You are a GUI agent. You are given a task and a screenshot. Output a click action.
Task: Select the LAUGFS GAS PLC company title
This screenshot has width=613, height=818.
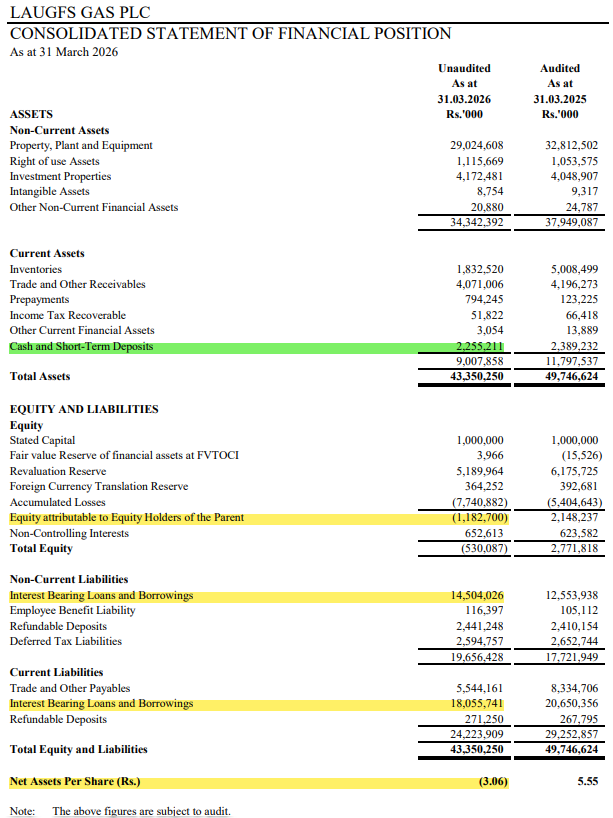click(80, 12)
